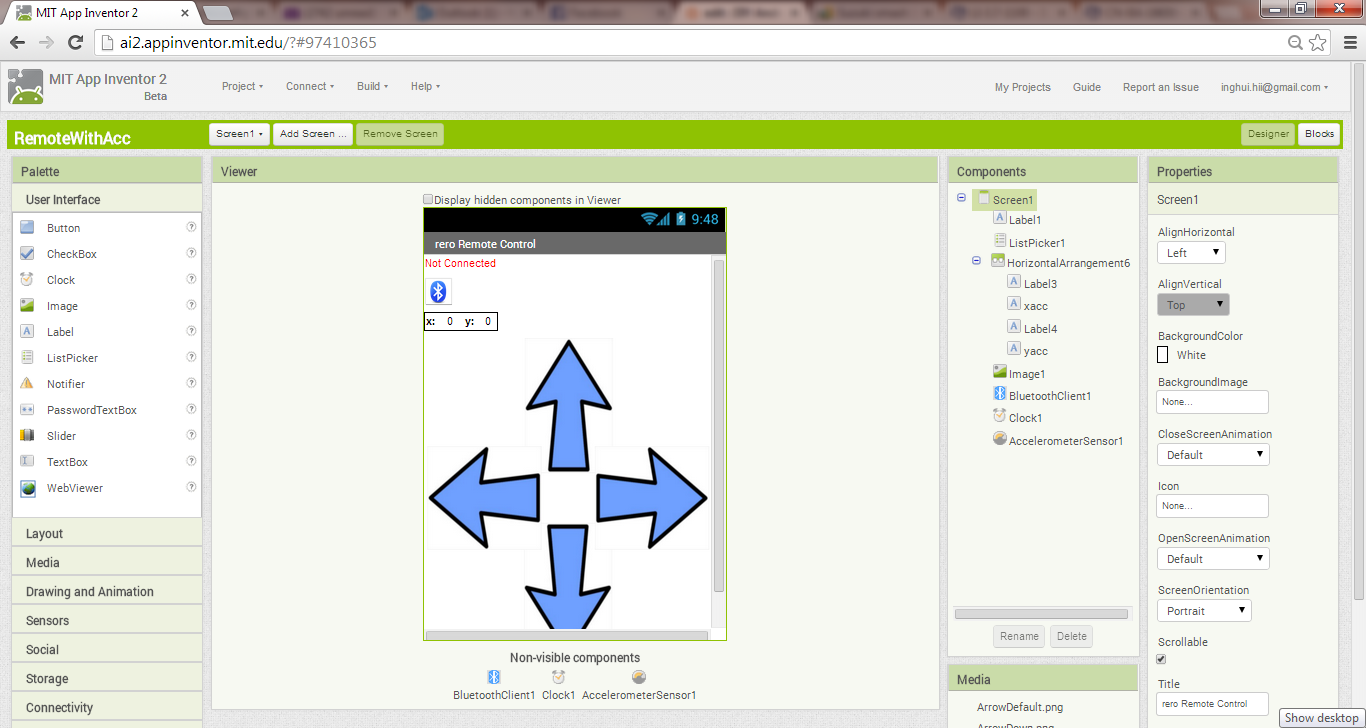The width and height of the screenshot is (1366, 728).
Task: Collapse the HorizontalArrangement6 tree node
Action: tap(976, 260)
